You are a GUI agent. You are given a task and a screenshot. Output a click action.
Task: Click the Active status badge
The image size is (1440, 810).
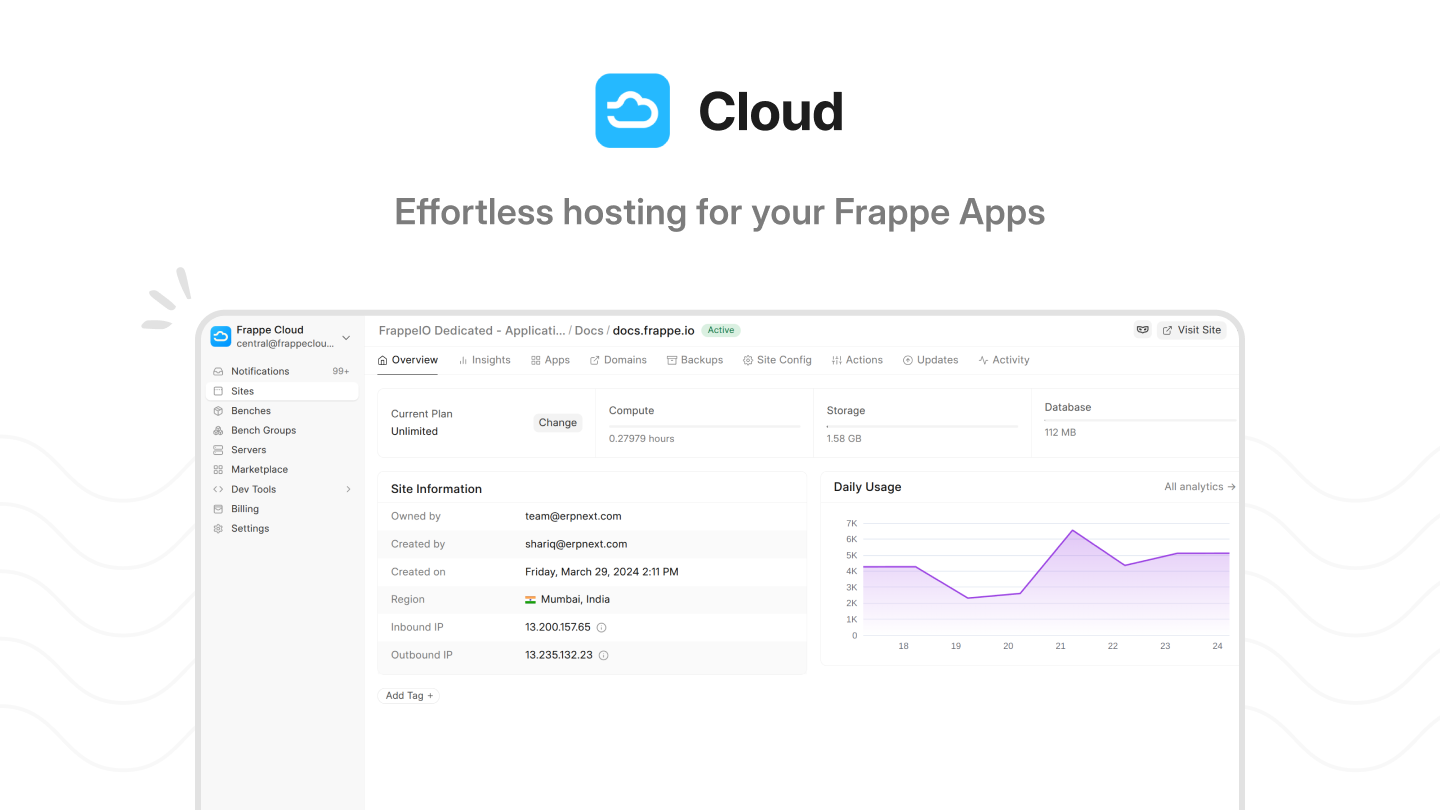pos(720,329)
